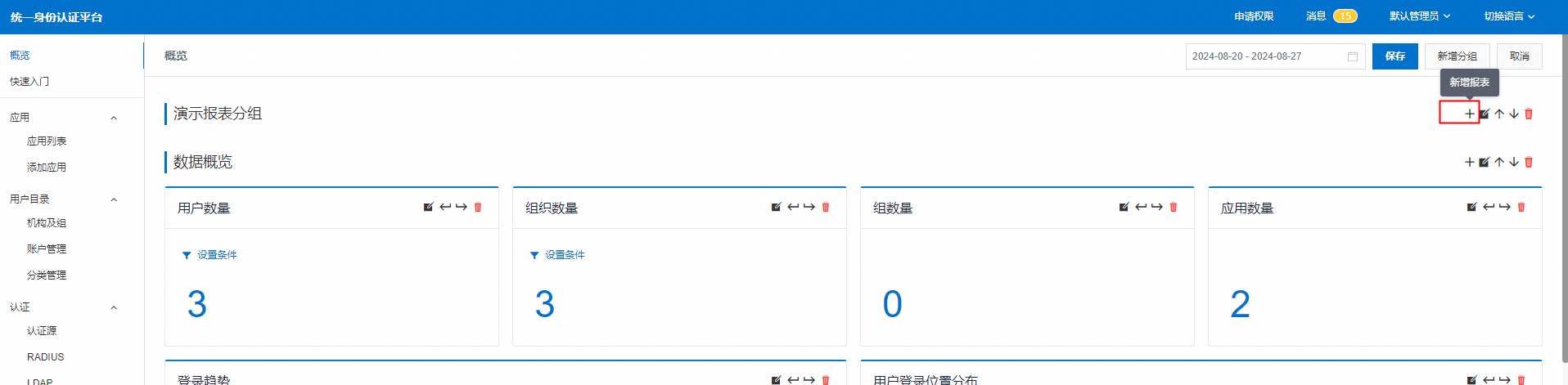Move 数据概览 group down with arrow
The height and width of the screenshot is (385, 1568).
[x=1514, y=162]
